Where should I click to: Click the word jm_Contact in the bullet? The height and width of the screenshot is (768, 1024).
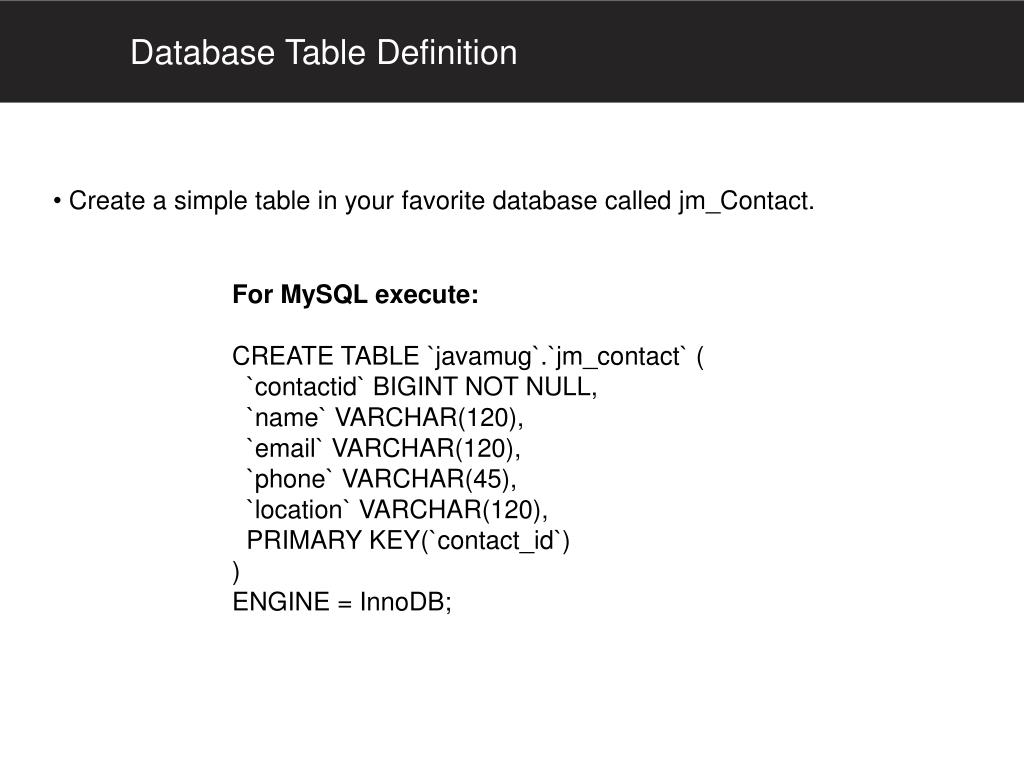[x=746, y=200]
